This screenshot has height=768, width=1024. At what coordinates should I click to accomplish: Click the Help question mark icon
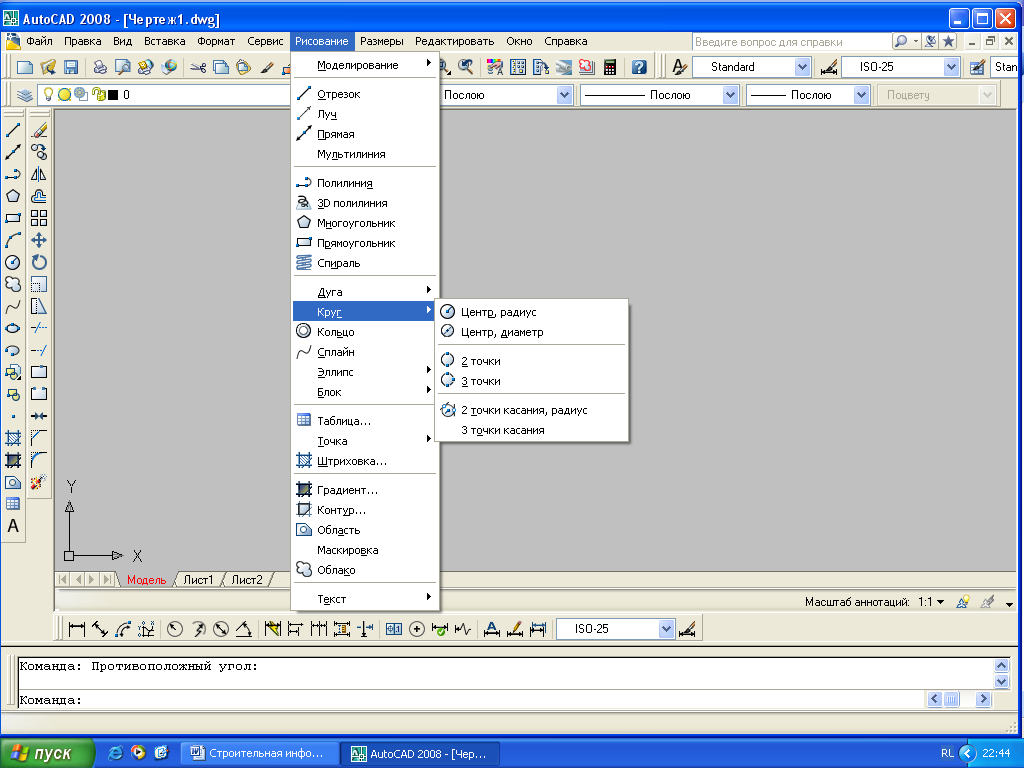pos(639,67)
